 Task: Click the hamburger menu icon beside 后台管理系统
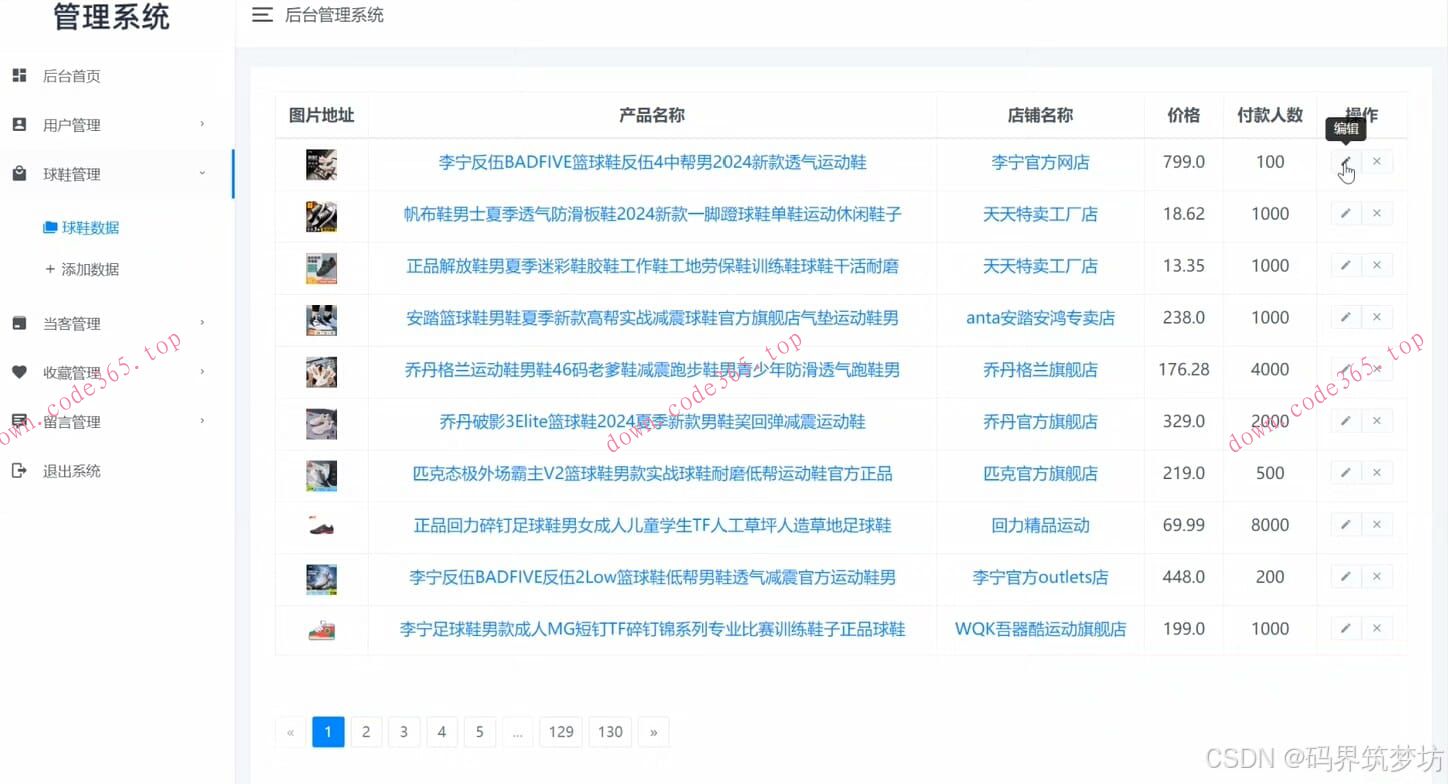(x=261, y=15)
